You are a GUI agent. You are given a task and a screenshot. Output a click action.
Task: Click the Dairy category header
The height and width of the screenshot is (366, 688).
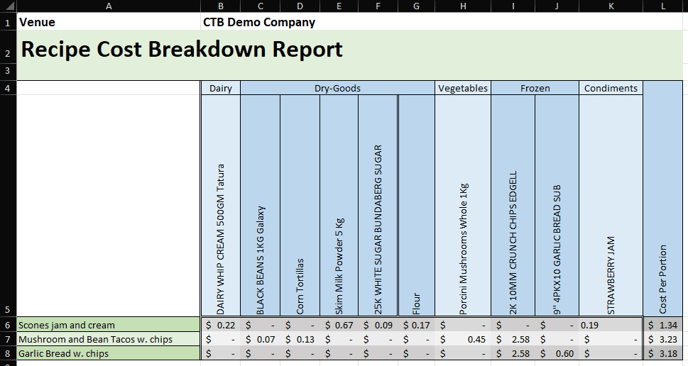221,88
